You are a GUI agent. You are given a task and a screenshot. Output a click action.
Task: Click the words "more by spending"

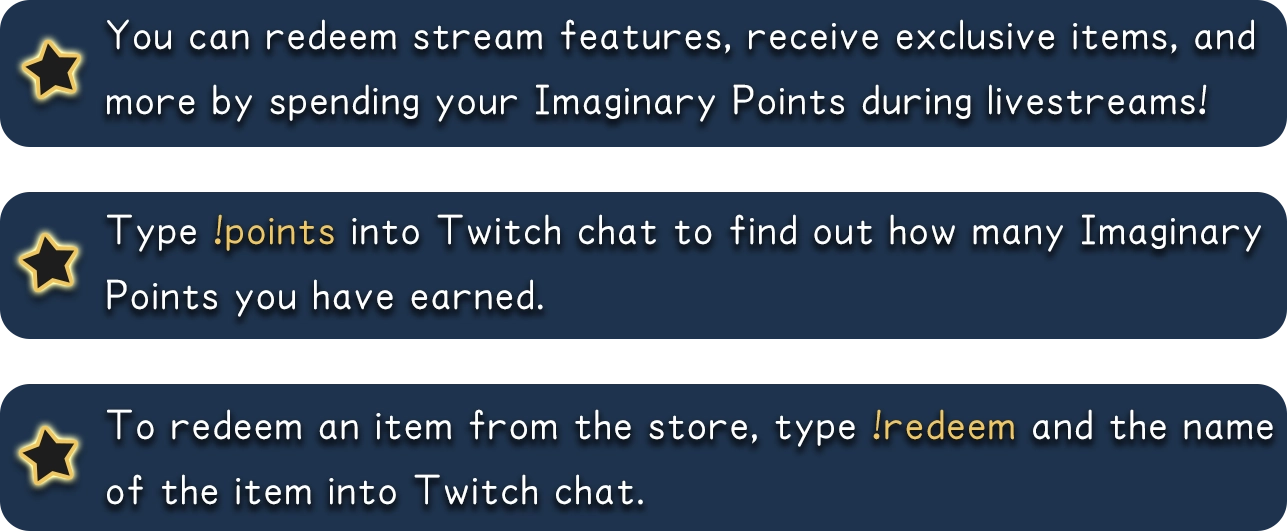pos(262,102)
